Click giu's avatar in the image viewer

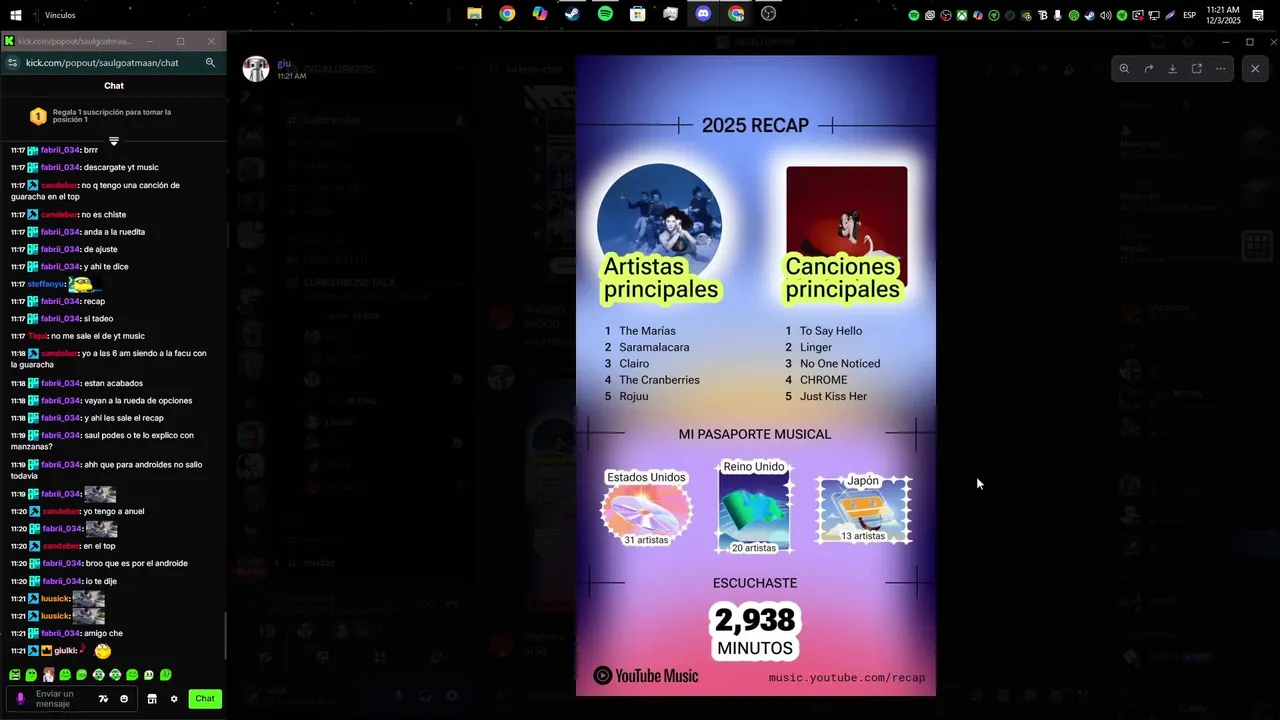tap(257, 69)
